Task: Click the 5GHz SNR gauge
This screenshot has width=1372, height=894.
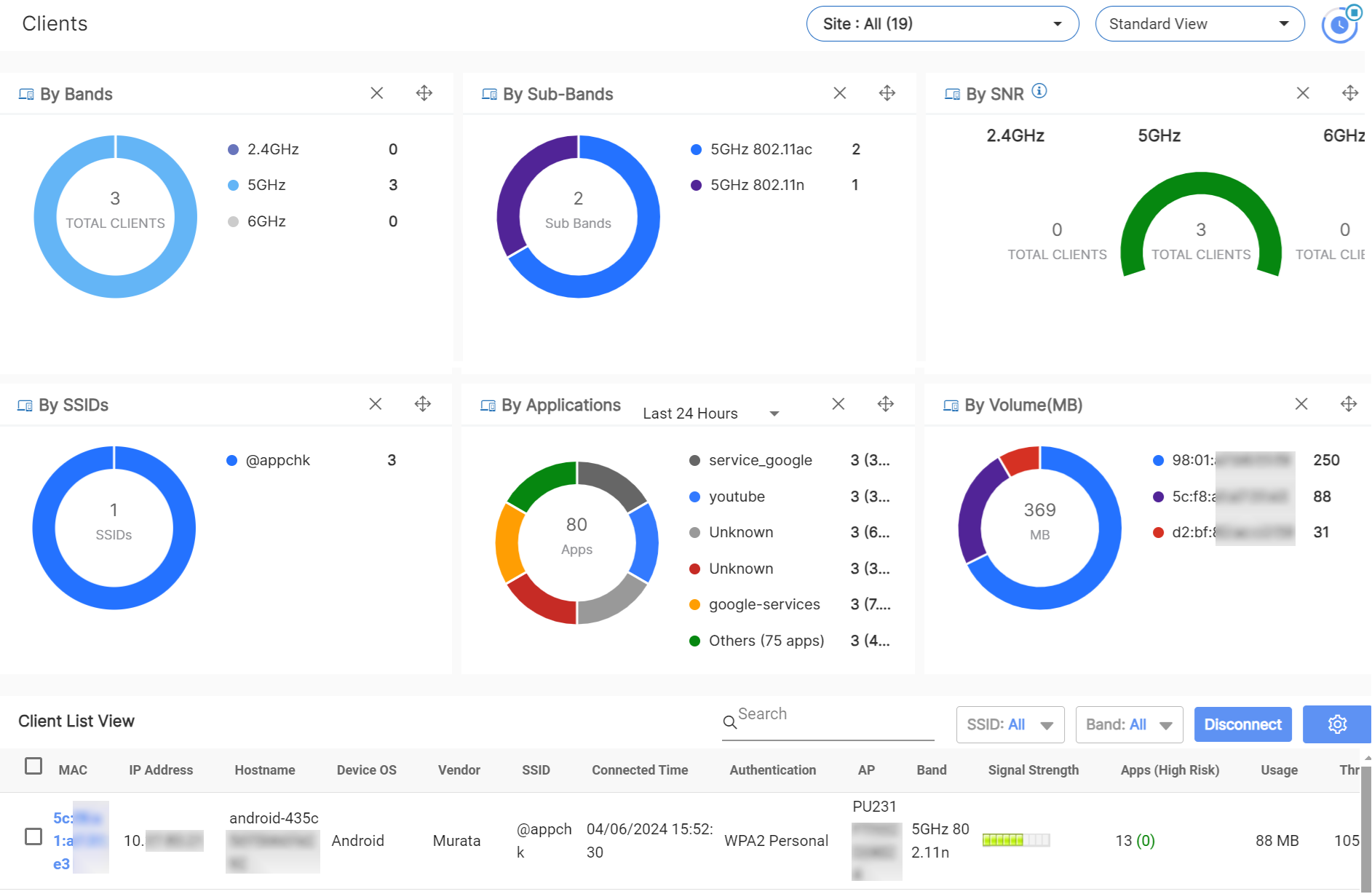Action: (1201, 223)
